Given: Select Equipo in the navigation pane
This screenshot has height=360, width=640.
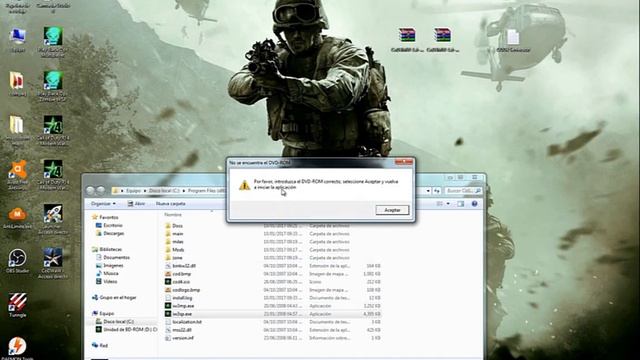Looking at the screenshot, I should [x=103, y=313].
